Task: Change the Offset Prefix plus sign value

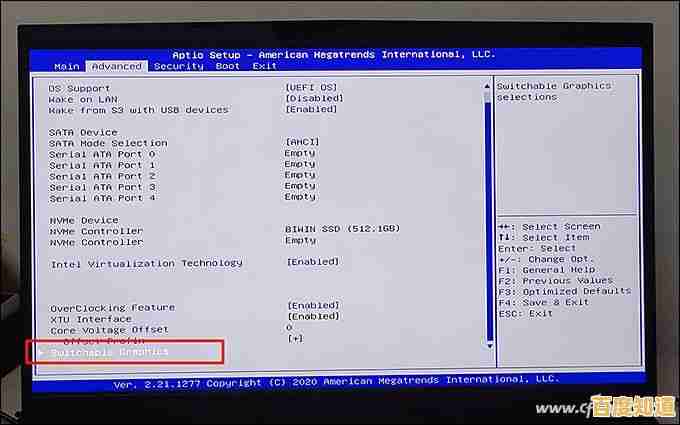Action: (x=295, y=339)
